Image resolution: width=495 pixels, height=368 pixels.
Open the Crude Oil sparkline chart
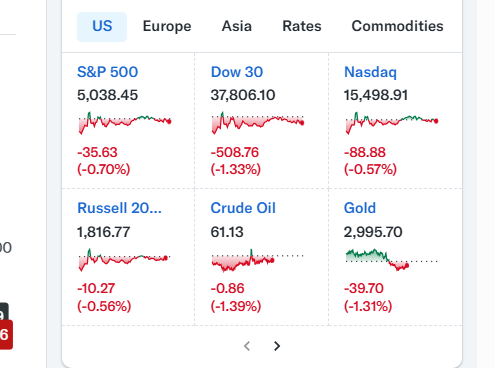click(258, 260)
